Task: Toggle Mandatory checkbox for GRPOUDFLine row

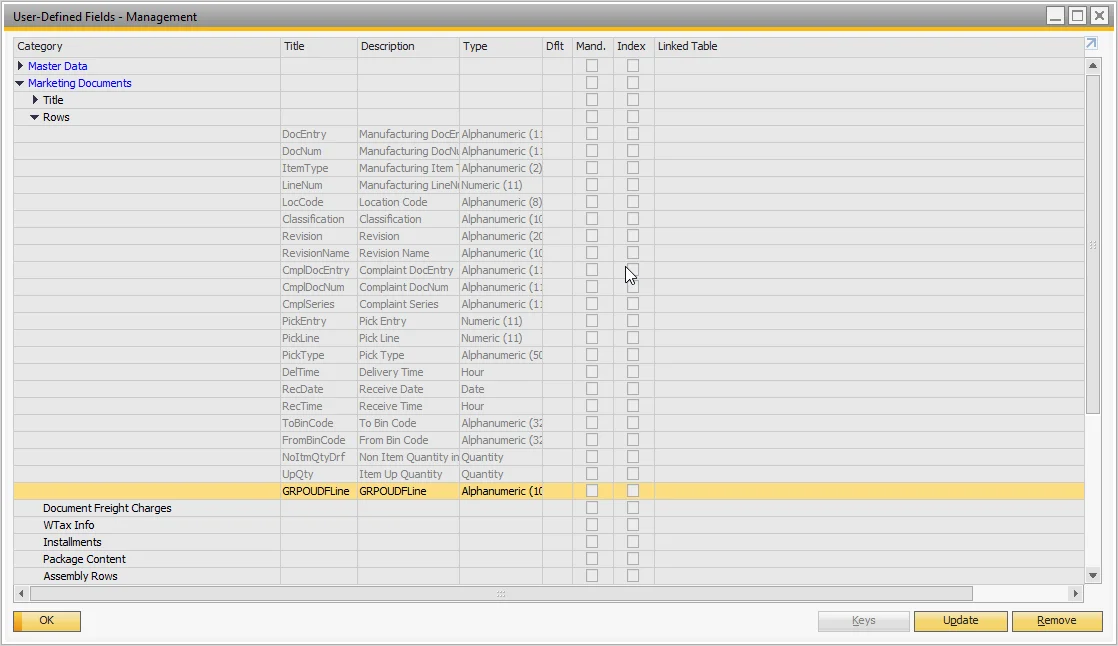Action: tap(592, 491)
